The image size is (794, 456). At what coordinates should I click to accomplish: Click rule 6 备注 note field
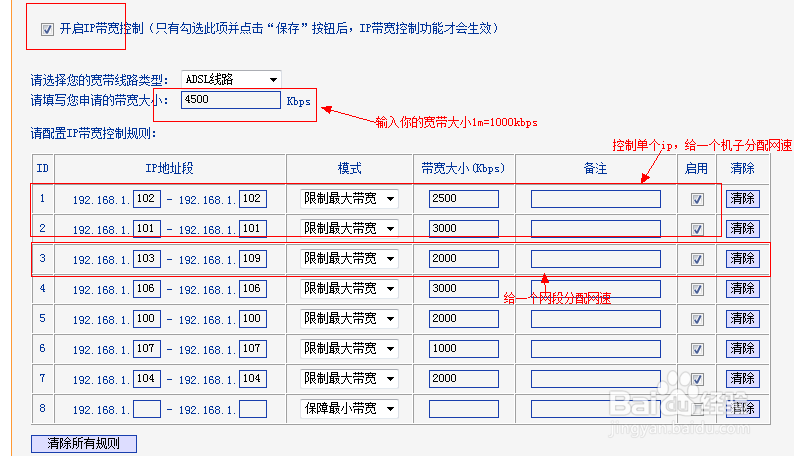tap(596, 349)
